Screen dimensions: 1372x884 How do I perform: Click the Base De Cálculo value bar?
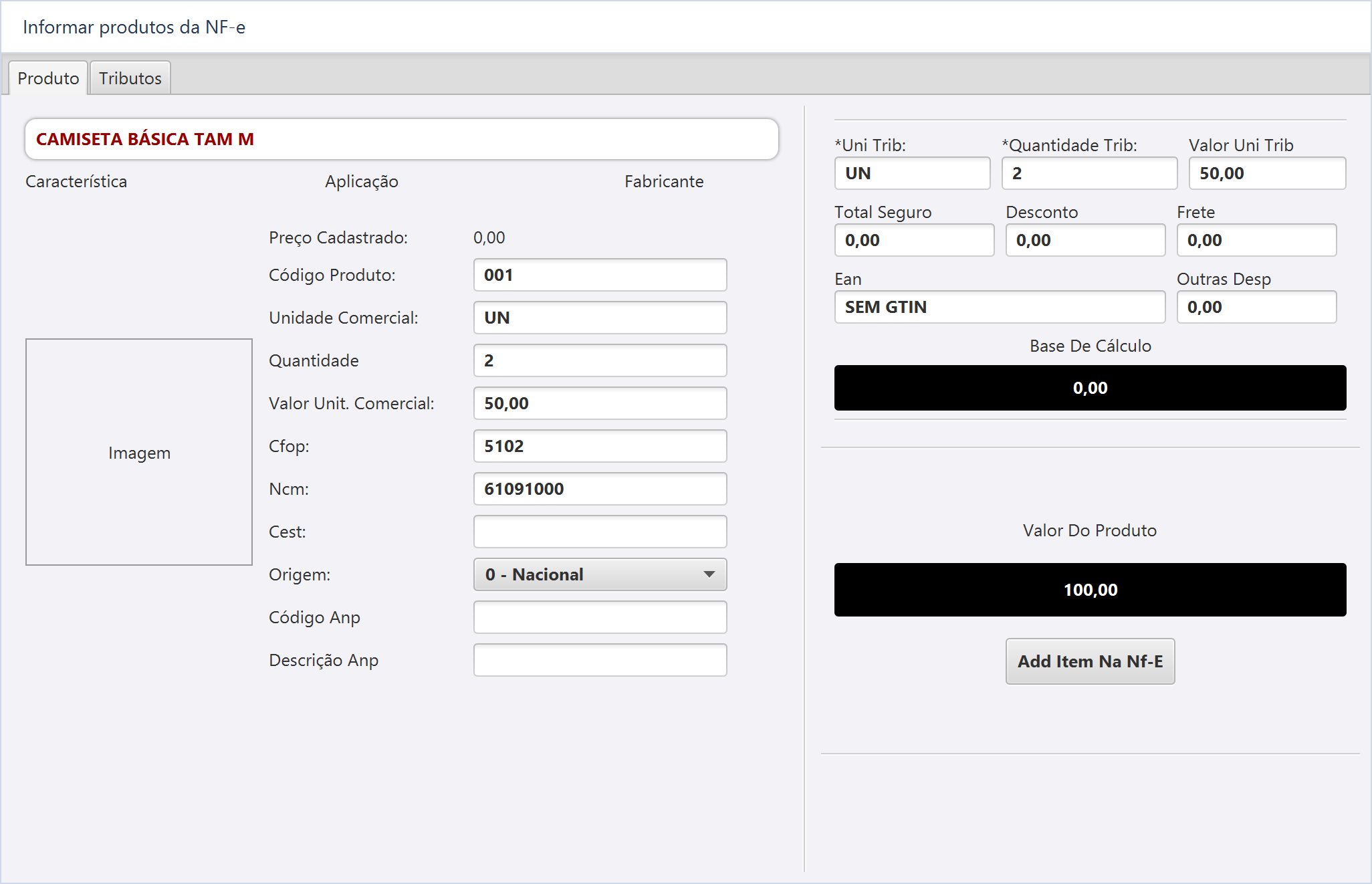tap(1090, 388)
